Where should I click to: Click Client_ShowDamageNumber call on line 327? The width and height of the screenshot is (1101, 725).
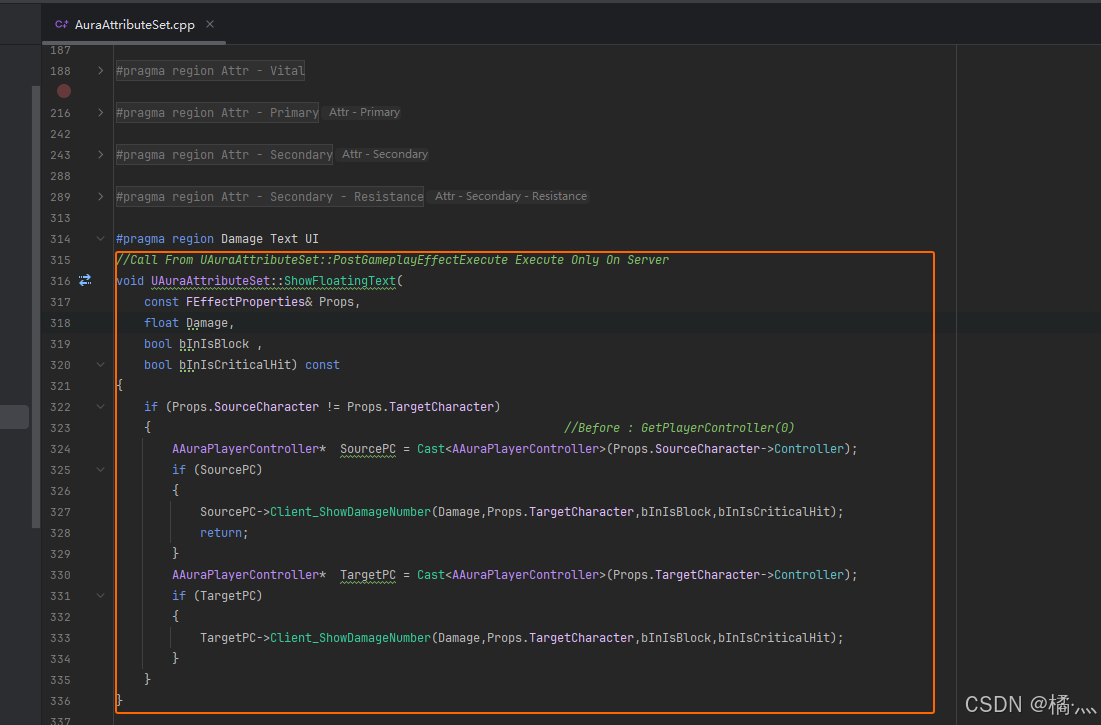coord(350,512)
